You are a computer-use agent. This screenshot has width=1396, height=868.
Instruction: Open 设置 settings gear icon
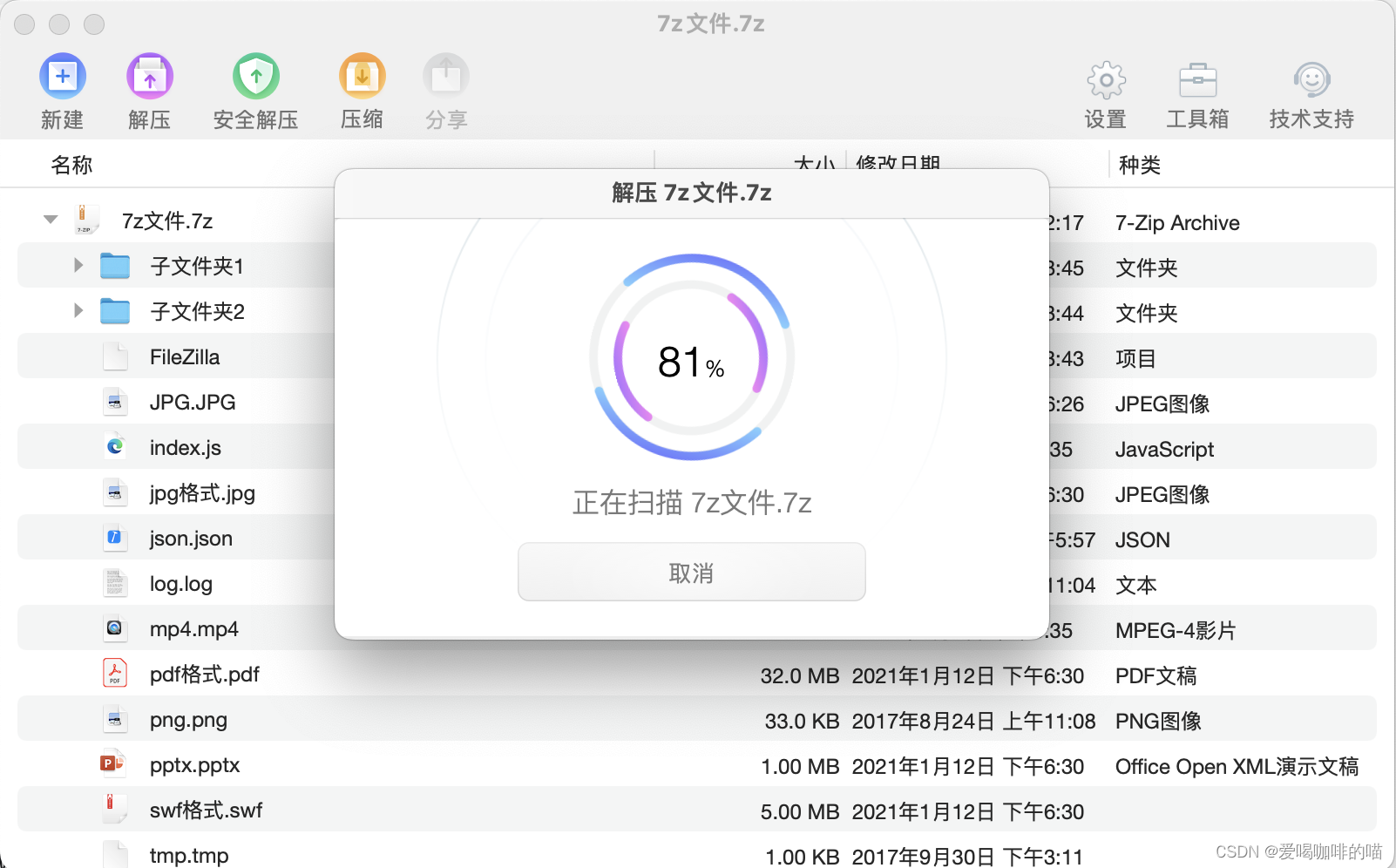coord(1106,80)
